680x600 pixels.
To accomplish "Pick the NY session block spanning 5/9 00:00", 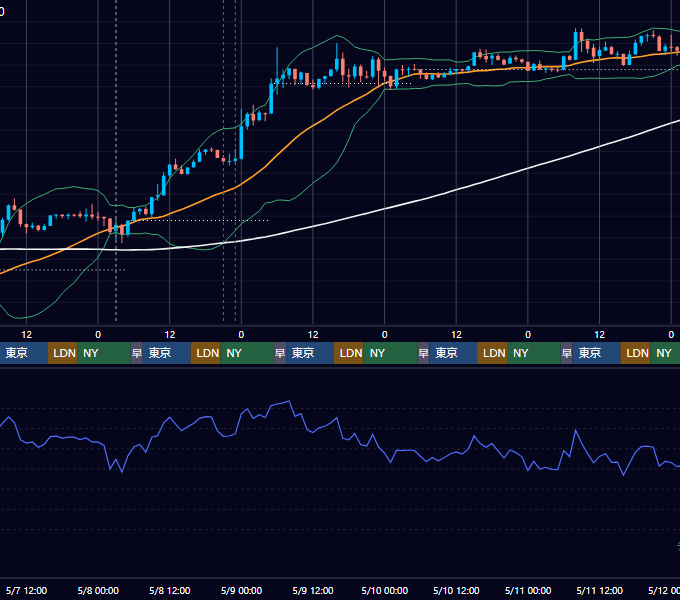I will click(x=247, y=353).
